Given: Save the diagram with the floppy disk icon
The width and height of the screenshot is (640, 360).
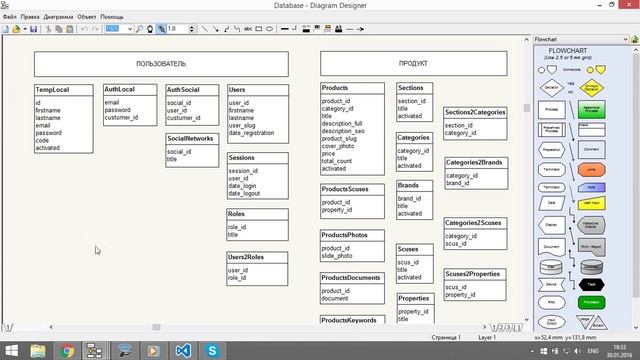Looking at the screenshot, I should pyautogui.click(x=33, y=29).
